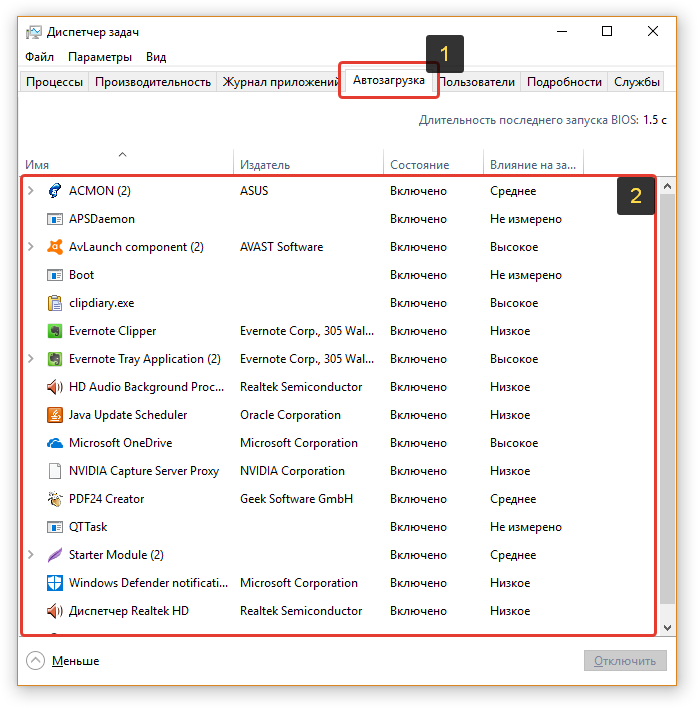
Task: Expand the Starter Module (2) group
Action: coord(31,555)
